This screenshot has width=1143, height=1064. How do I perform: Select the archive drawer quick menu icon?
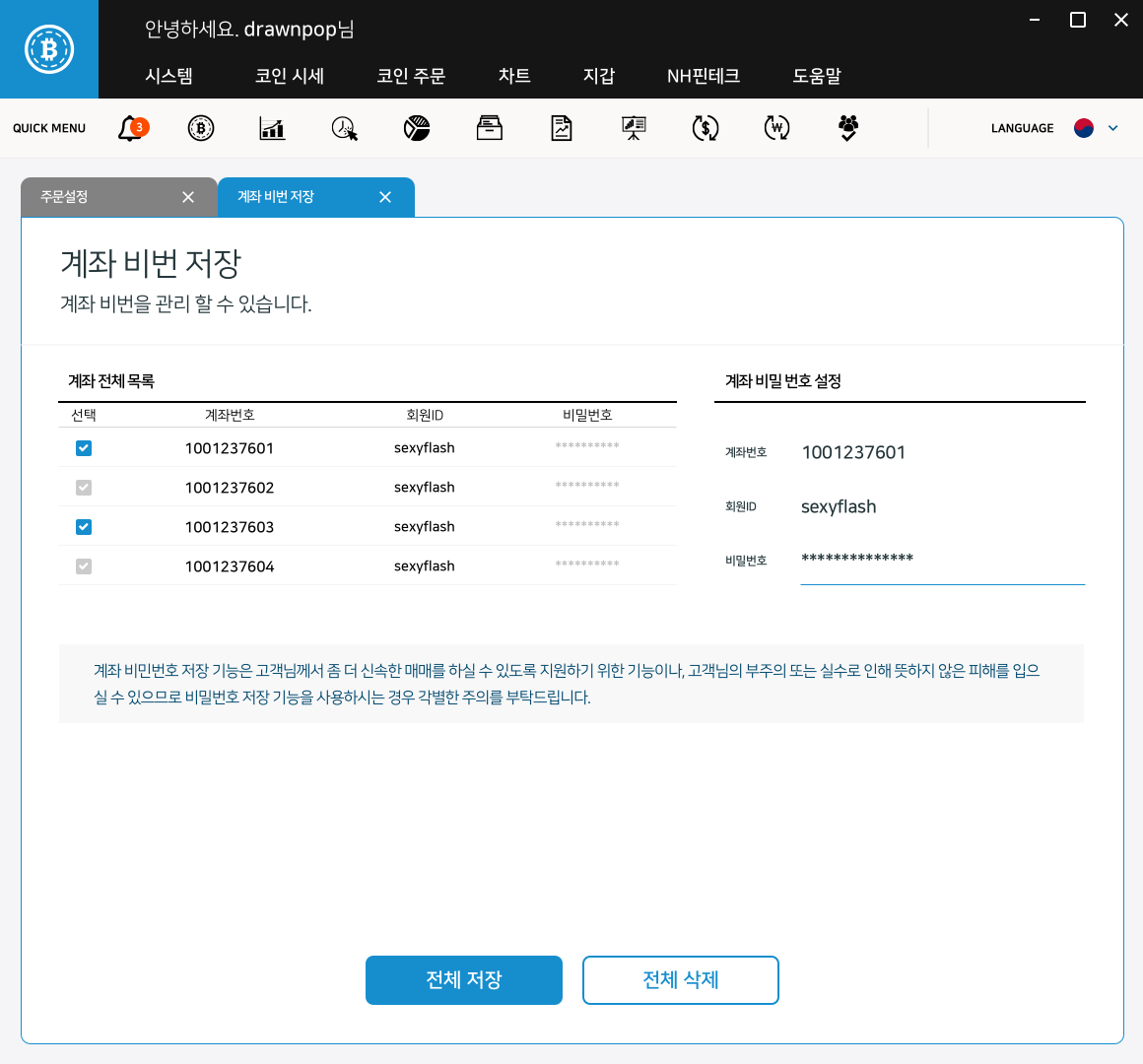click(488, 128)
